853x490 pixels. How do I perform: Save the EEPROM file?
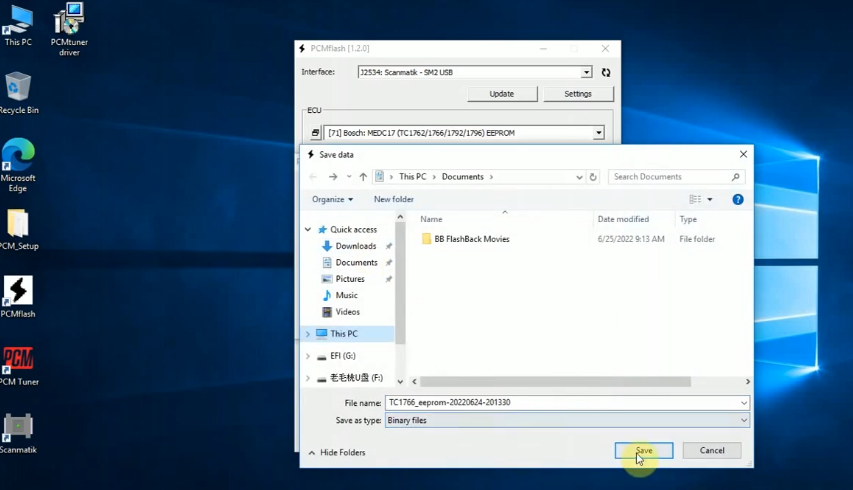coord(644,450)
